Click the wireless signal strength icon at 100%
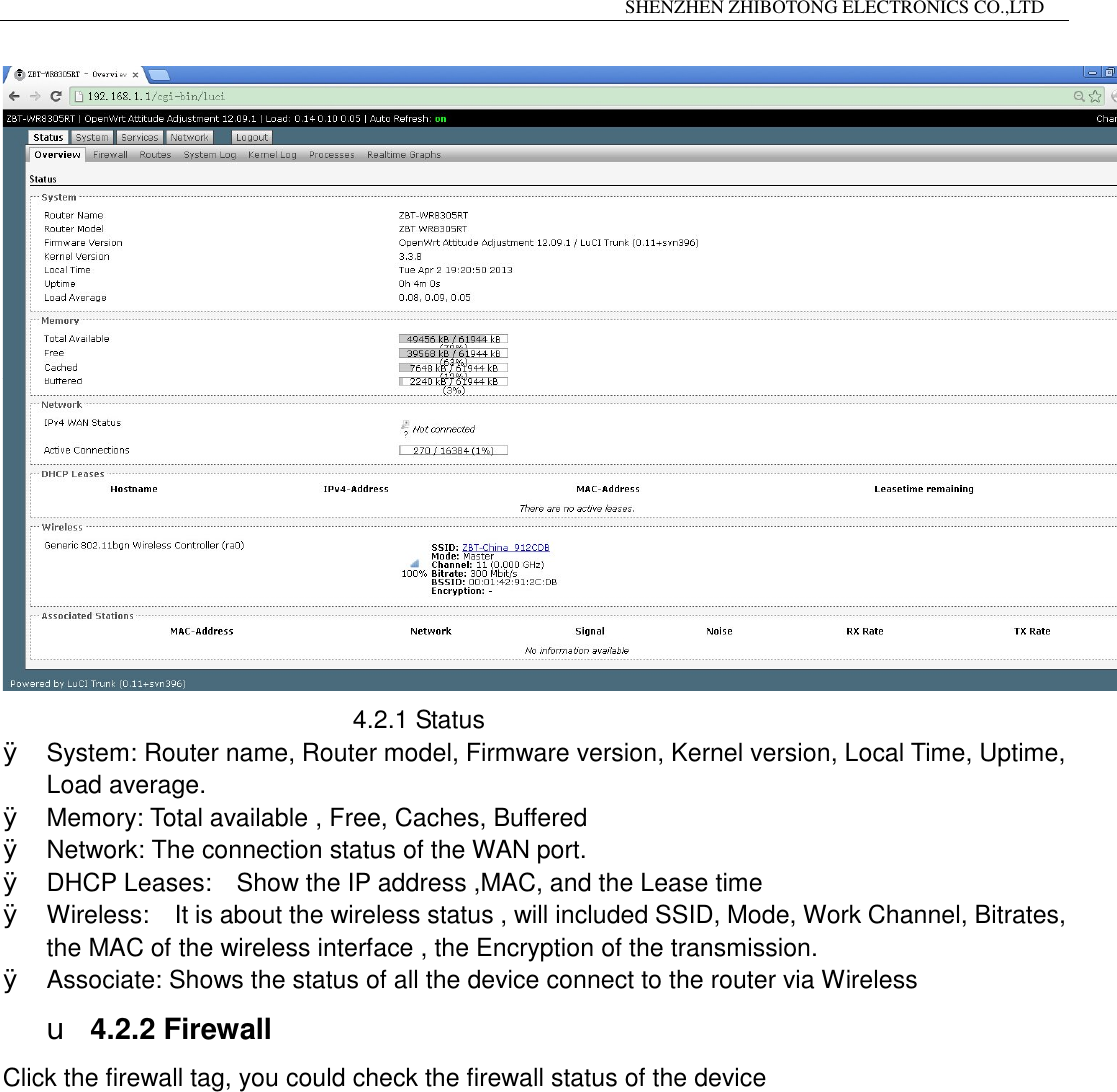The width and height of the screenshot is (1117, 1092). tap(413, 564)
